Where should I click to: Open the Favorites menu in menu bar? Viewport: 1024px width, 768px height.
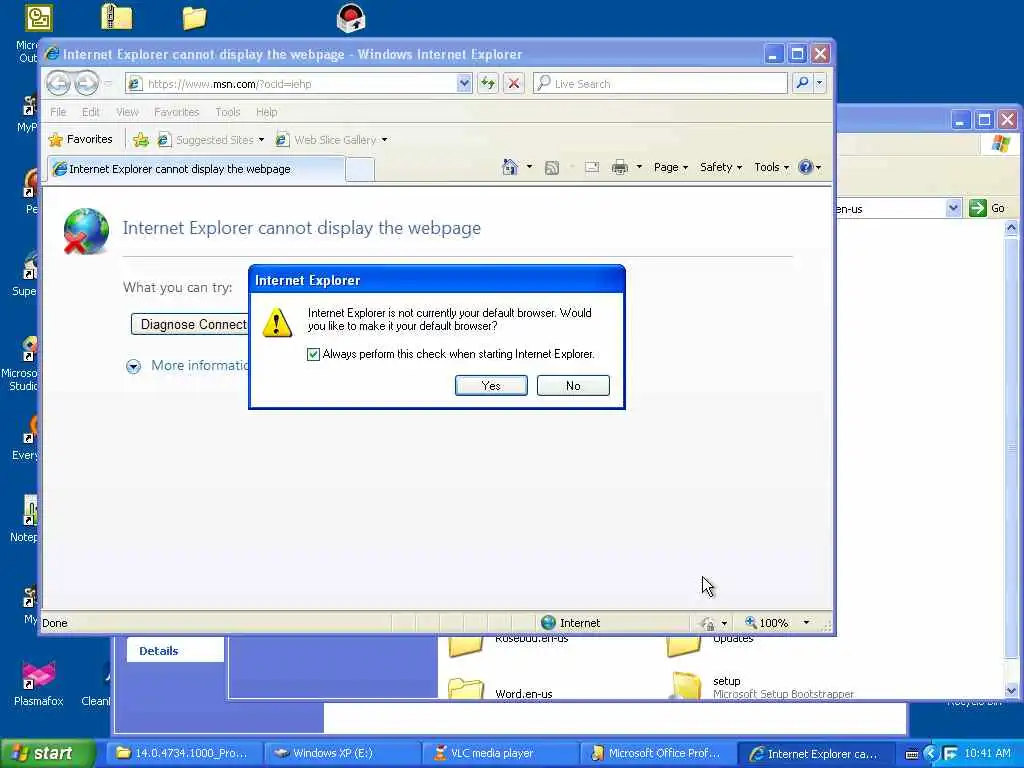click(x=176, y=112)
